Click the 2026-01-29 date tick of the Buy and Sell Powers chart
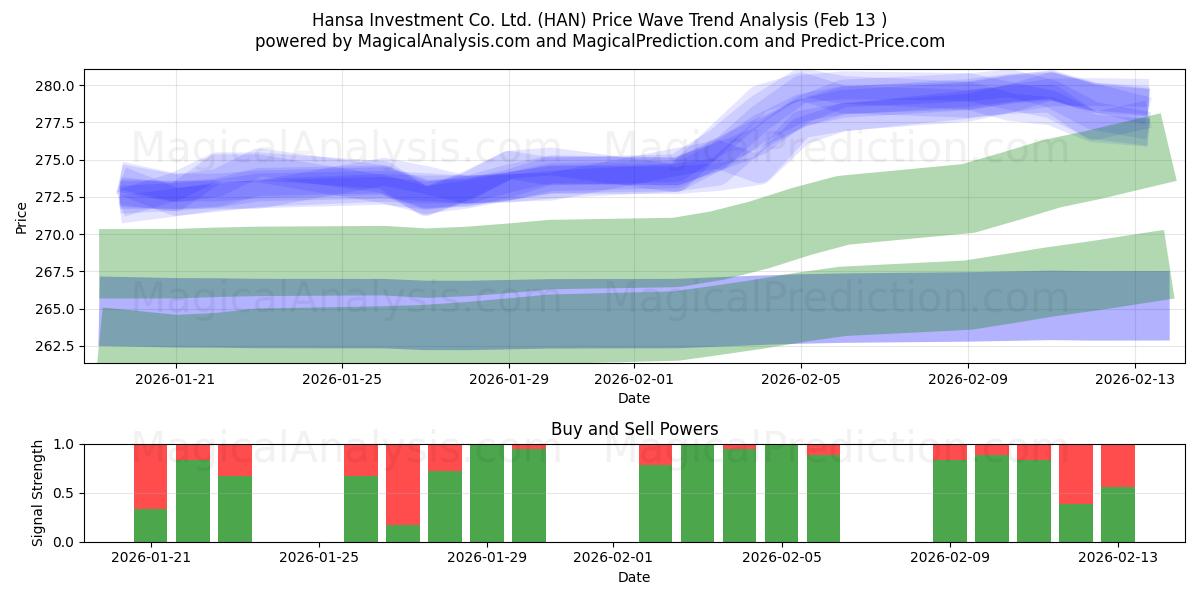 pos(487,558)
